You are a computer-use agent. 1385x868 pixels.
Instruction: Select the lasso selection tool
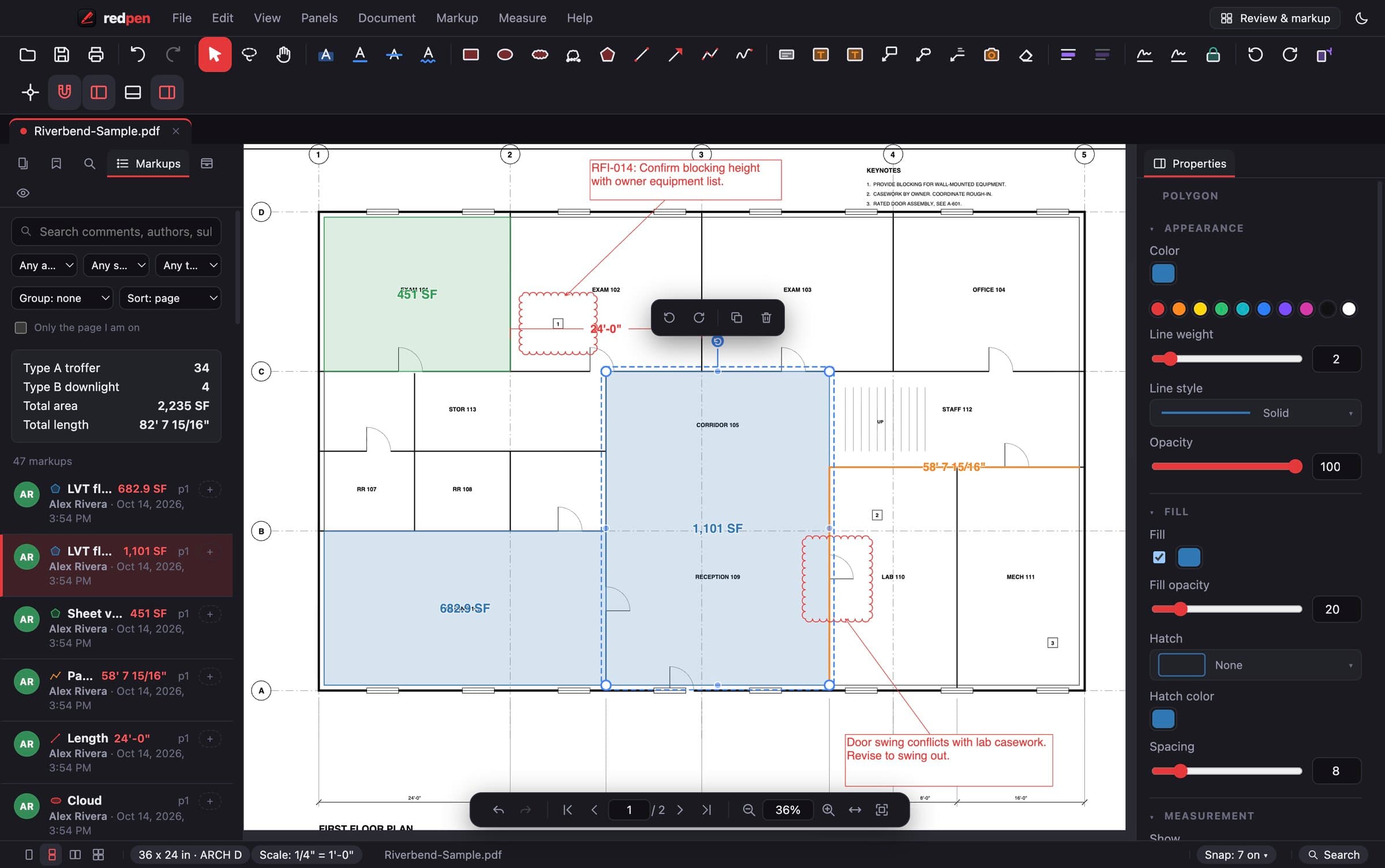[x=249, y=55]
